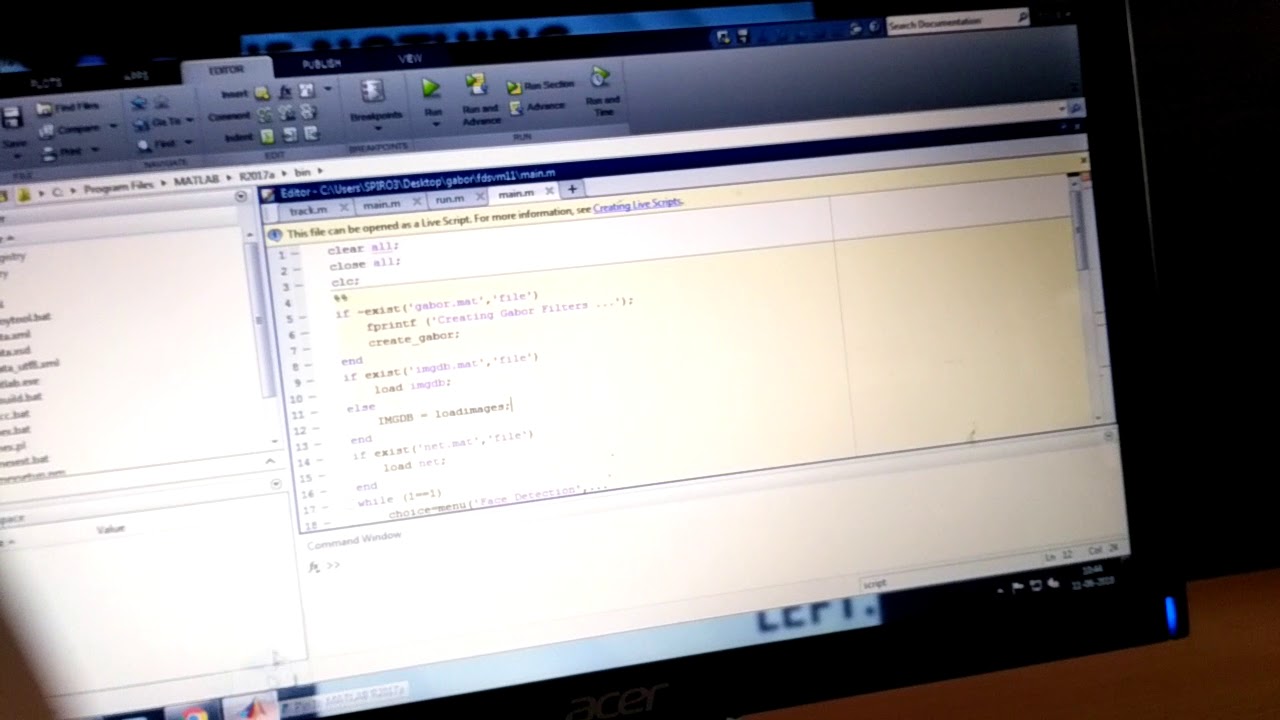Screen dimensions: 1280x720
Task: Click the first Comment icon
Action: tap(265, 115)
